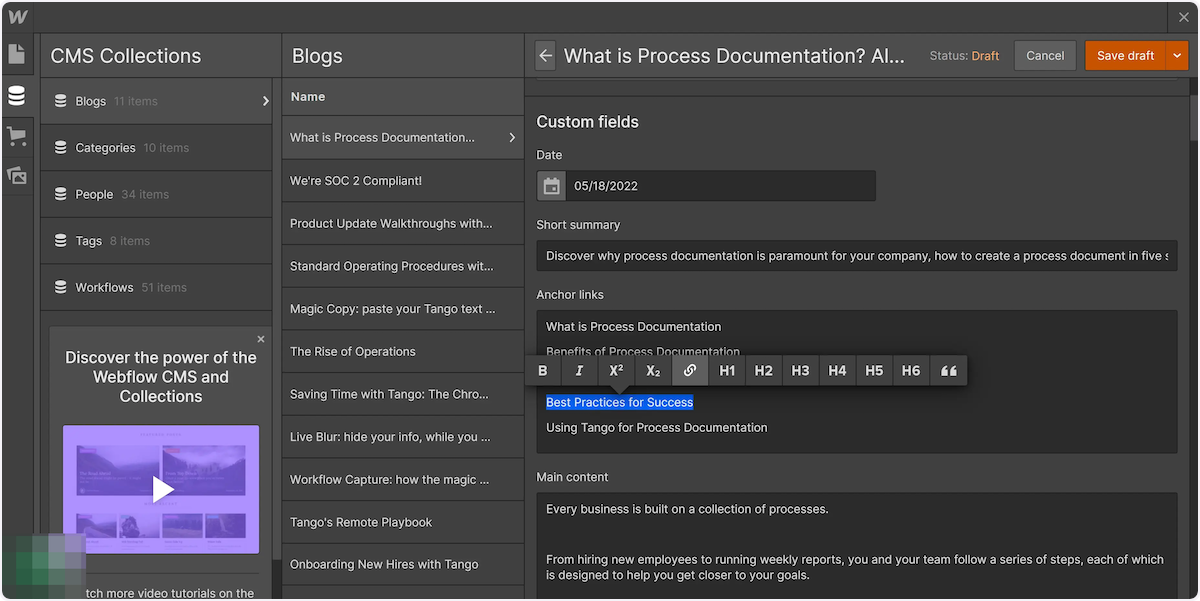This screenshot has width=1200, height=601.
Task: Set selected text to H3 heading
Action: pos(800,371)
